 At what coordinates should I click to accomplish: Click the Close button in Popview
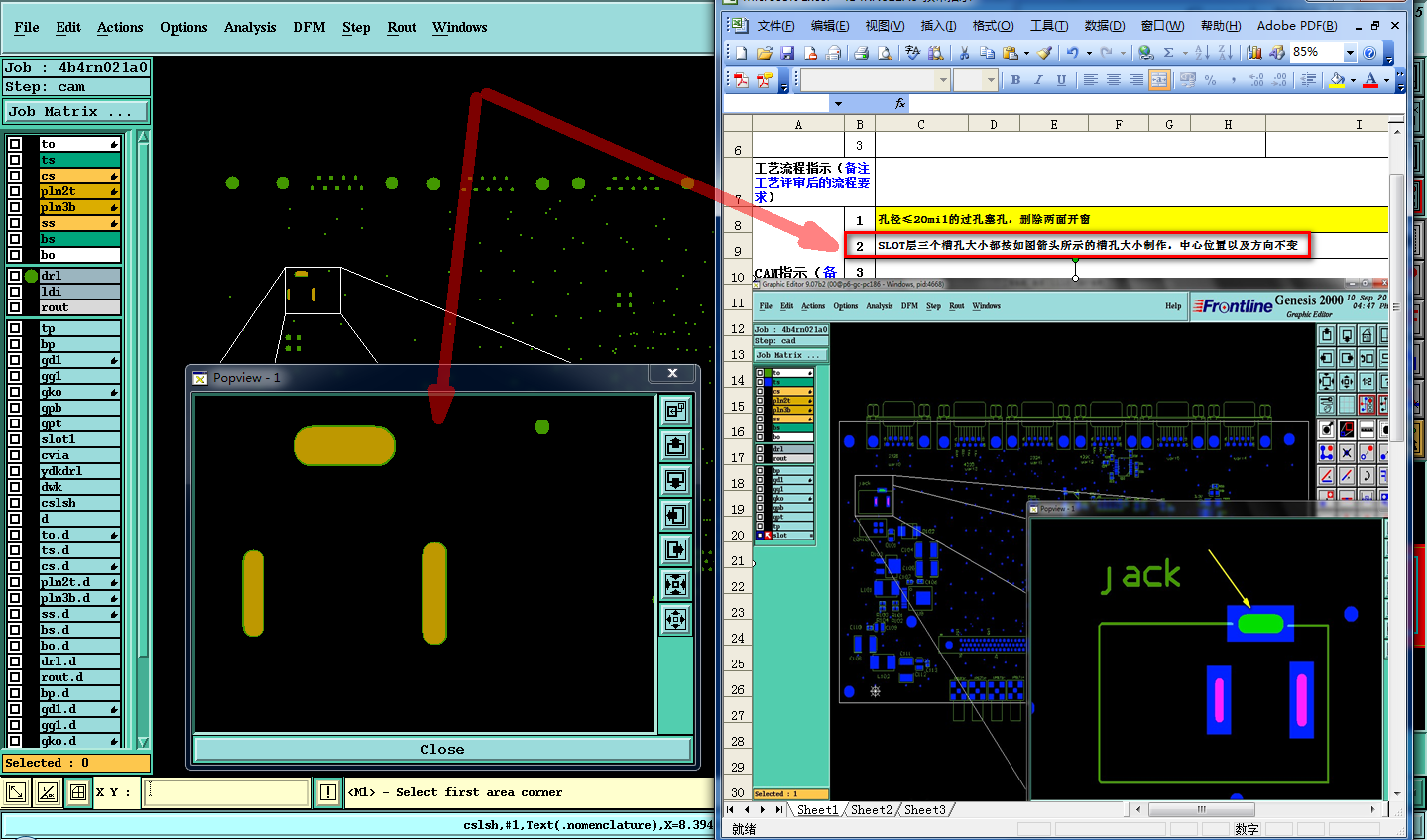[x=442, y=749]
